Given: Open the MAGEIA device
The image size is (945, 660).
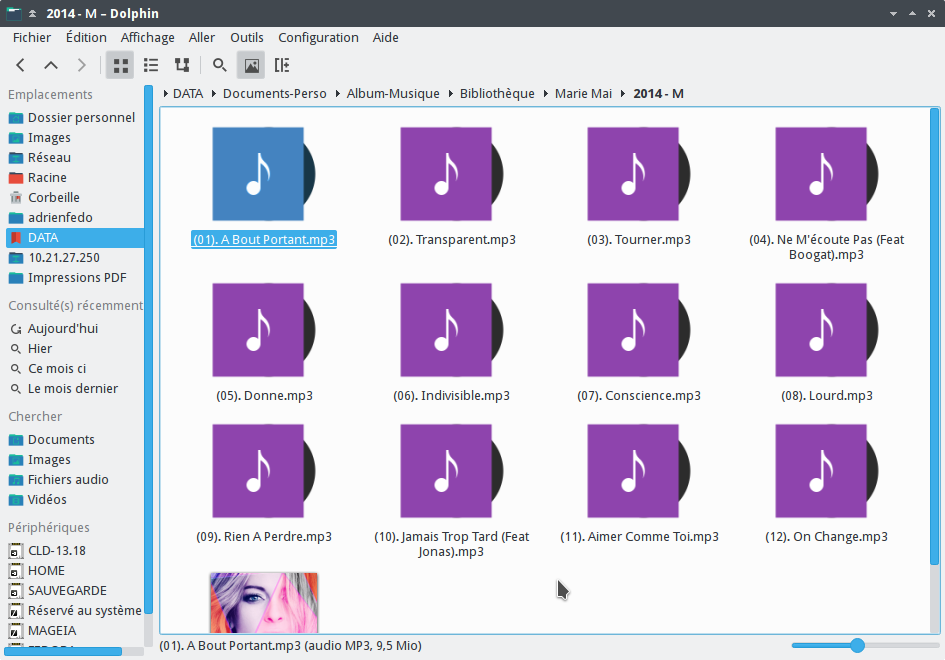Looking at the screenshot, I should (x=75, y=630).
